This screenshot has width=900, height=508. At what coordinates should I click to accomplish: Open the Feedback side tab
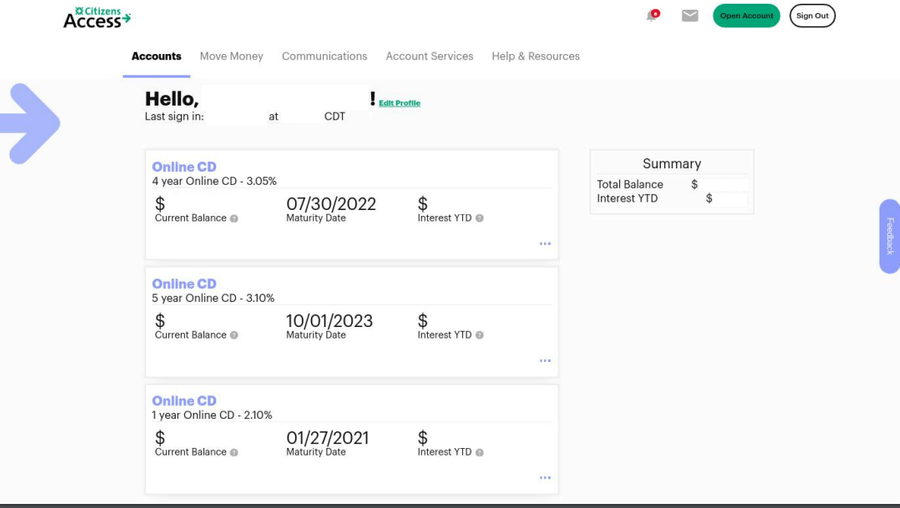coord(889,236)
